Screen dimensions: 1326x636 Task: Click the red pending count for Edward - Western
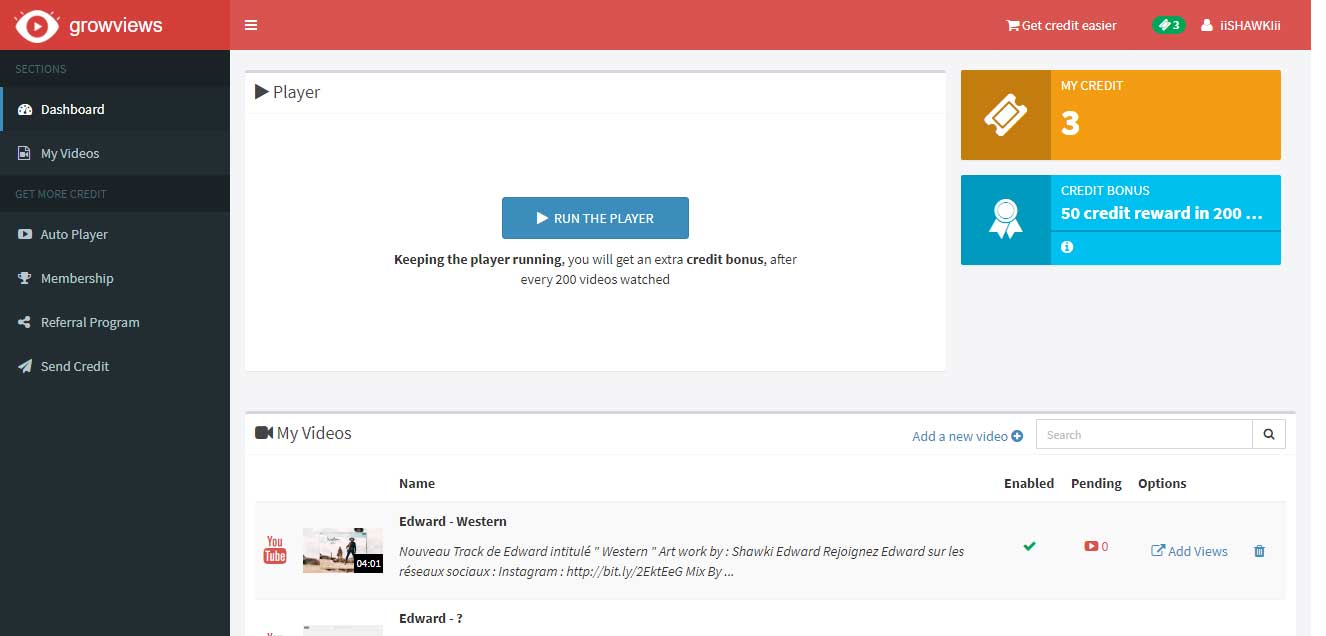(x=1096, y=546)
